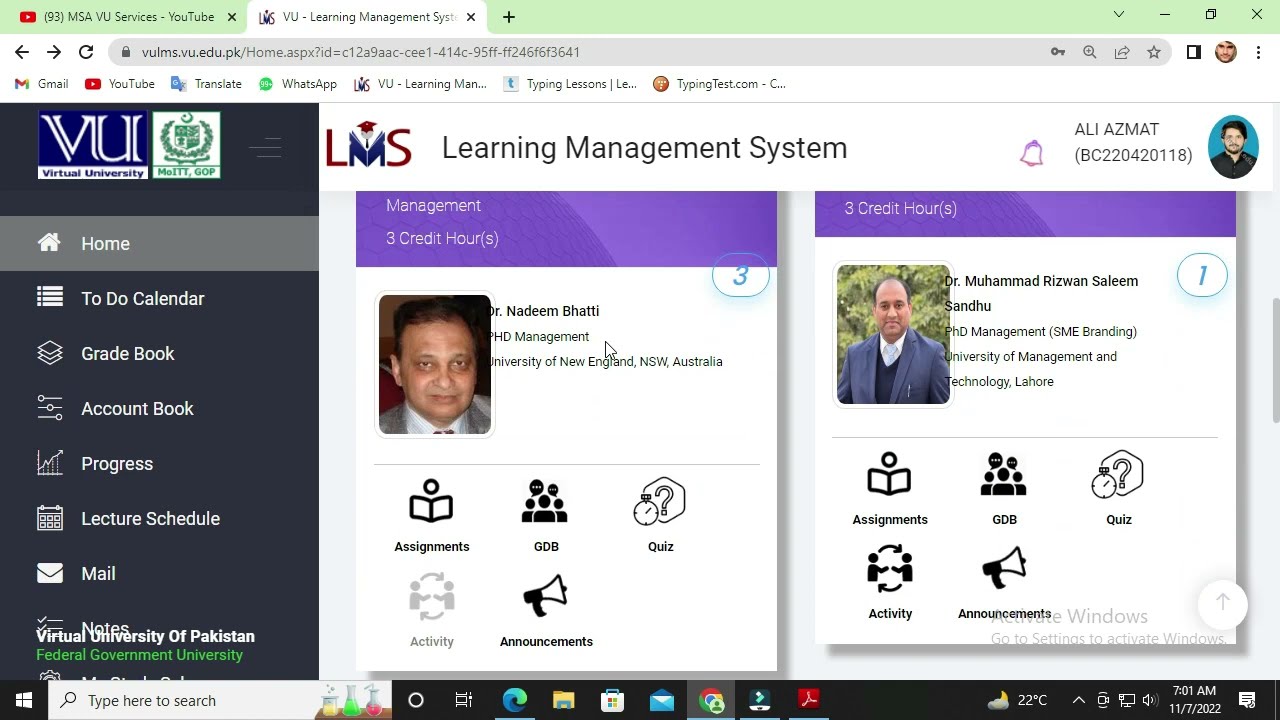Open Activity in Dr. Nadeem Bhatti's course
The image size is (1280, 720).
(432, 611)
